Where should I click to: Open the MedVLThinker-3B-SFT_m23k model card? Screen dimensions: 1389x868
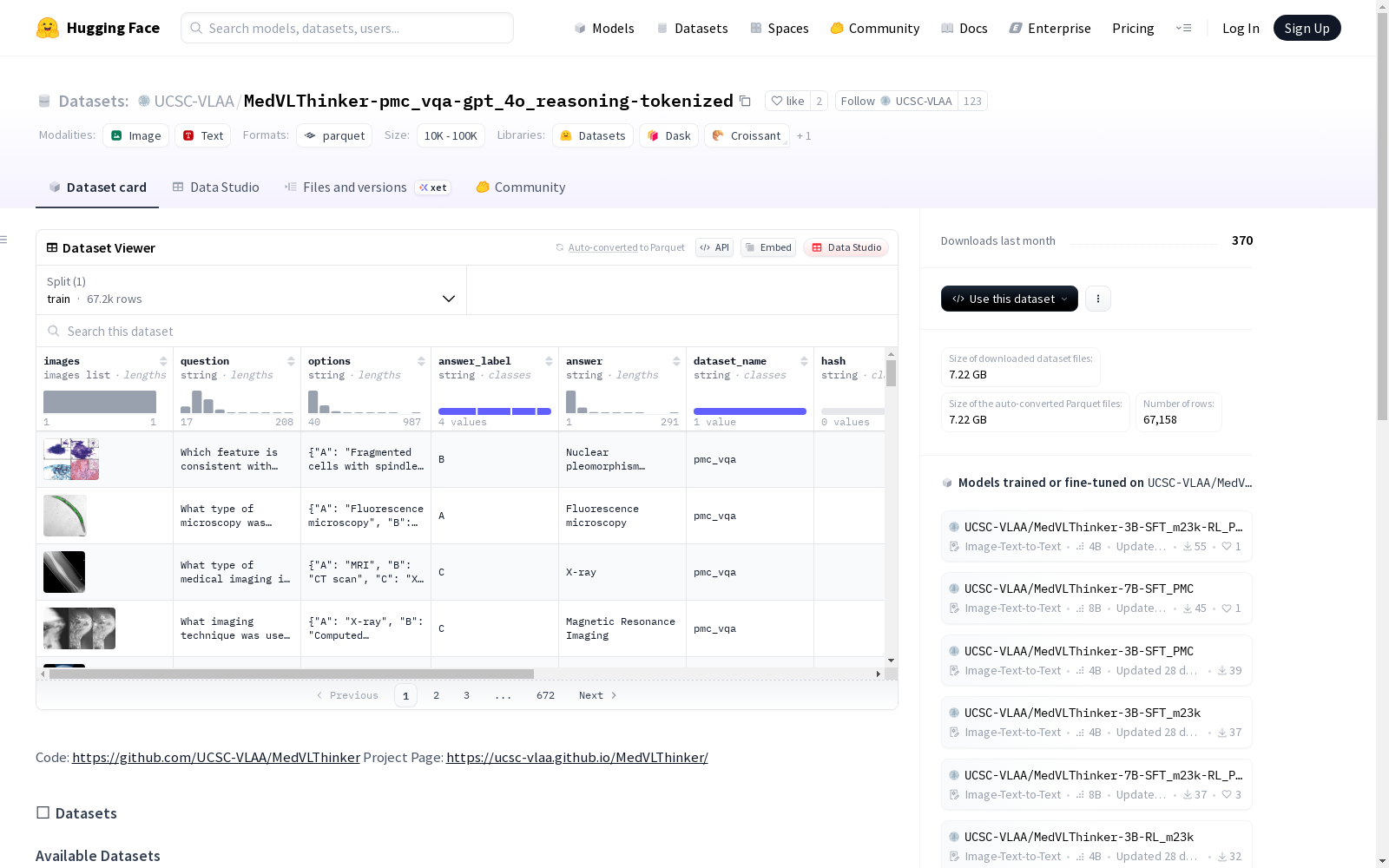click(x=1096, y=722)
